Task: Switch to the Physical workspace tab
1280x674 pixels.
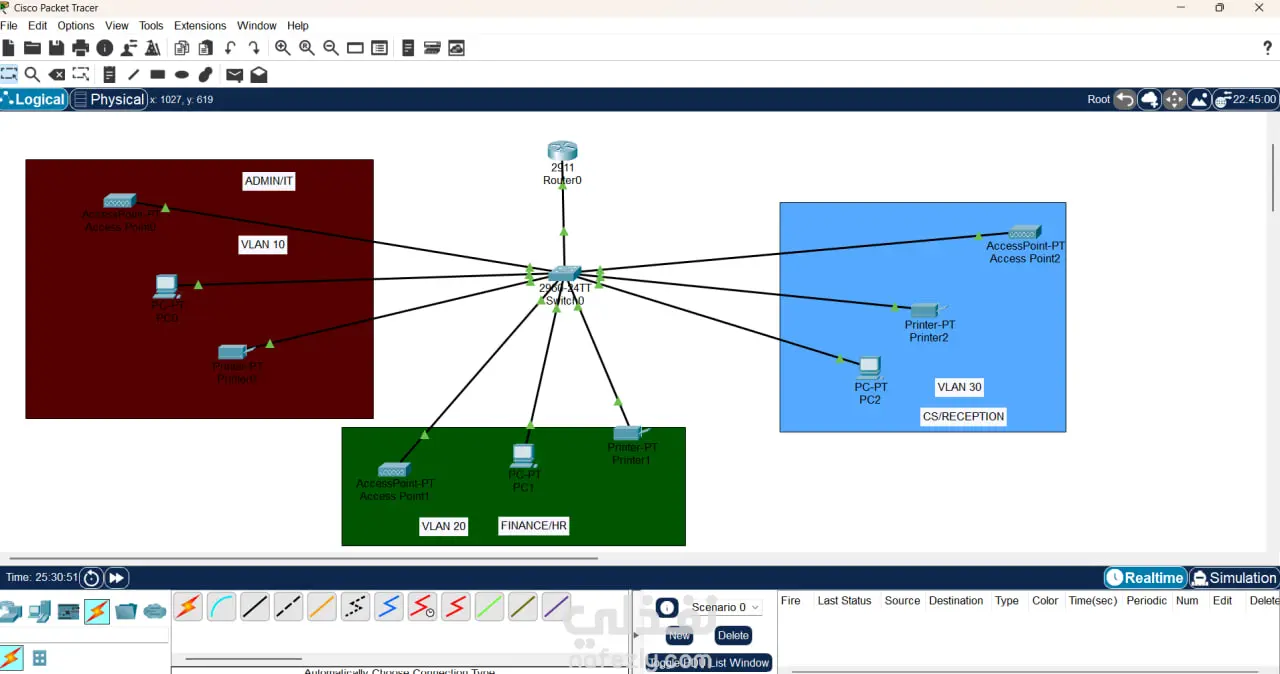Action: pyautogui.click(x=109, y=99)
